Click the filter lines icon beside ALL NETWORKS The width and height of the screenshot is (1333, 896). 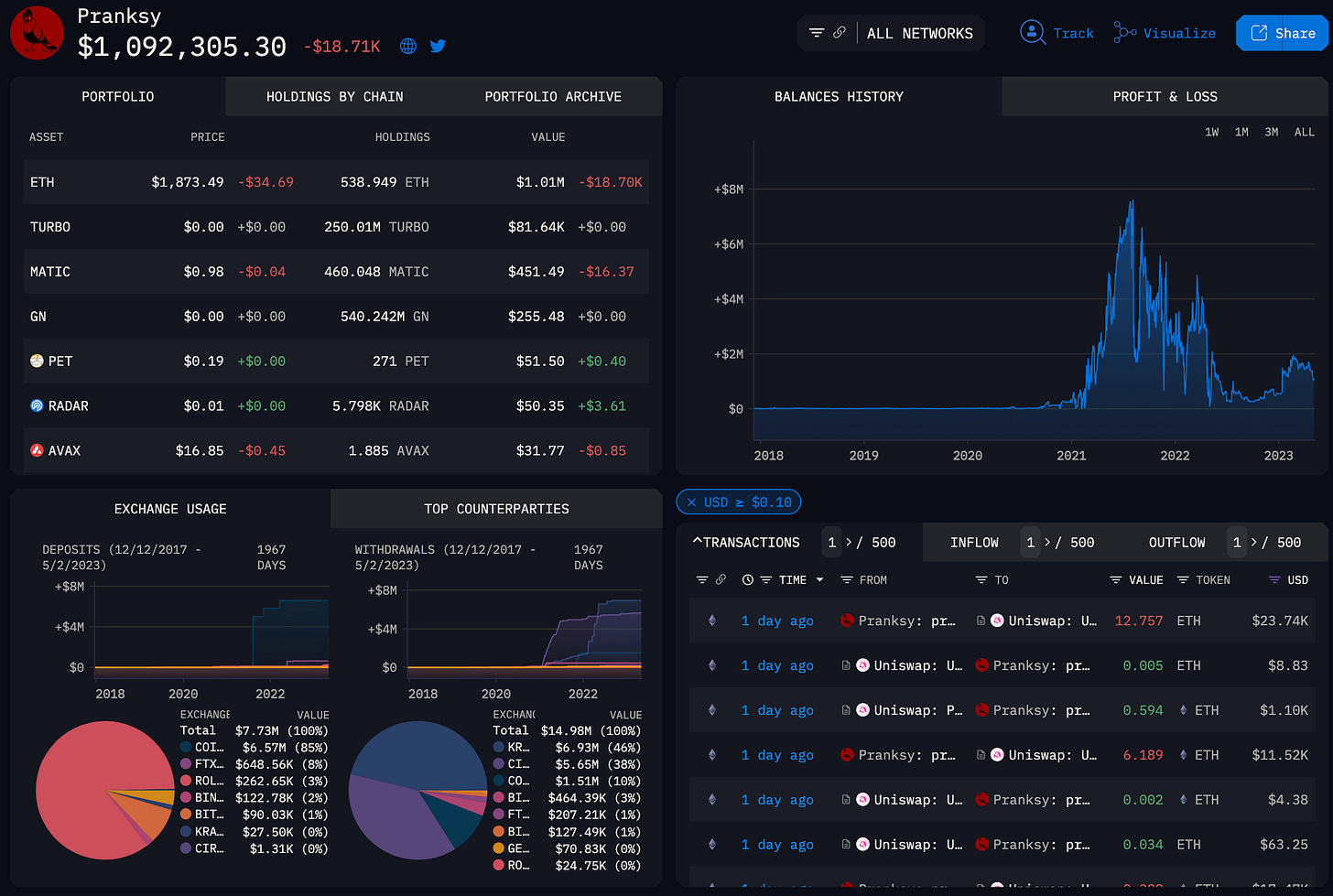816,33
